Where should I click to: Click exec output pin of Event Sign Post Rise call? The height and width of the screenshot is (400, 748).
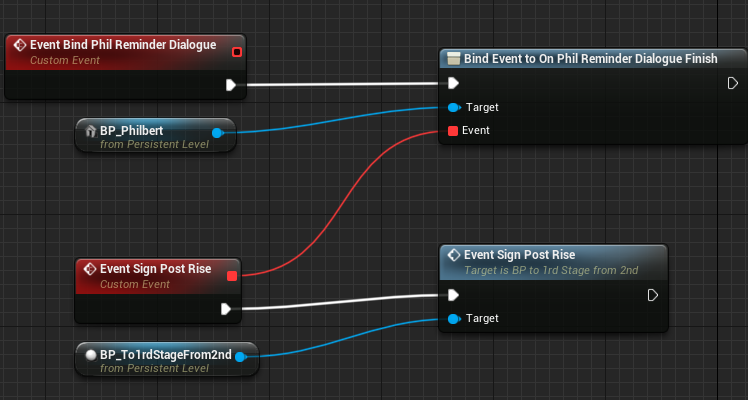pos(653,295)
